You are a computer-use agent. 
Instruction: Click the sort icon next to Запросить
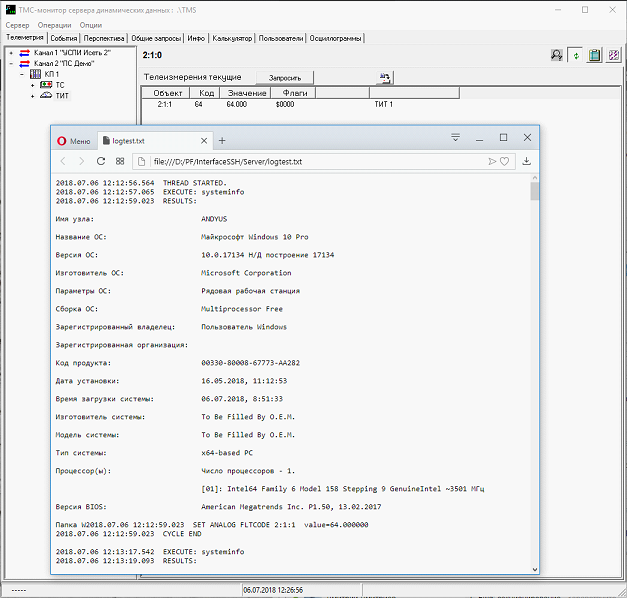coord(384,77)
